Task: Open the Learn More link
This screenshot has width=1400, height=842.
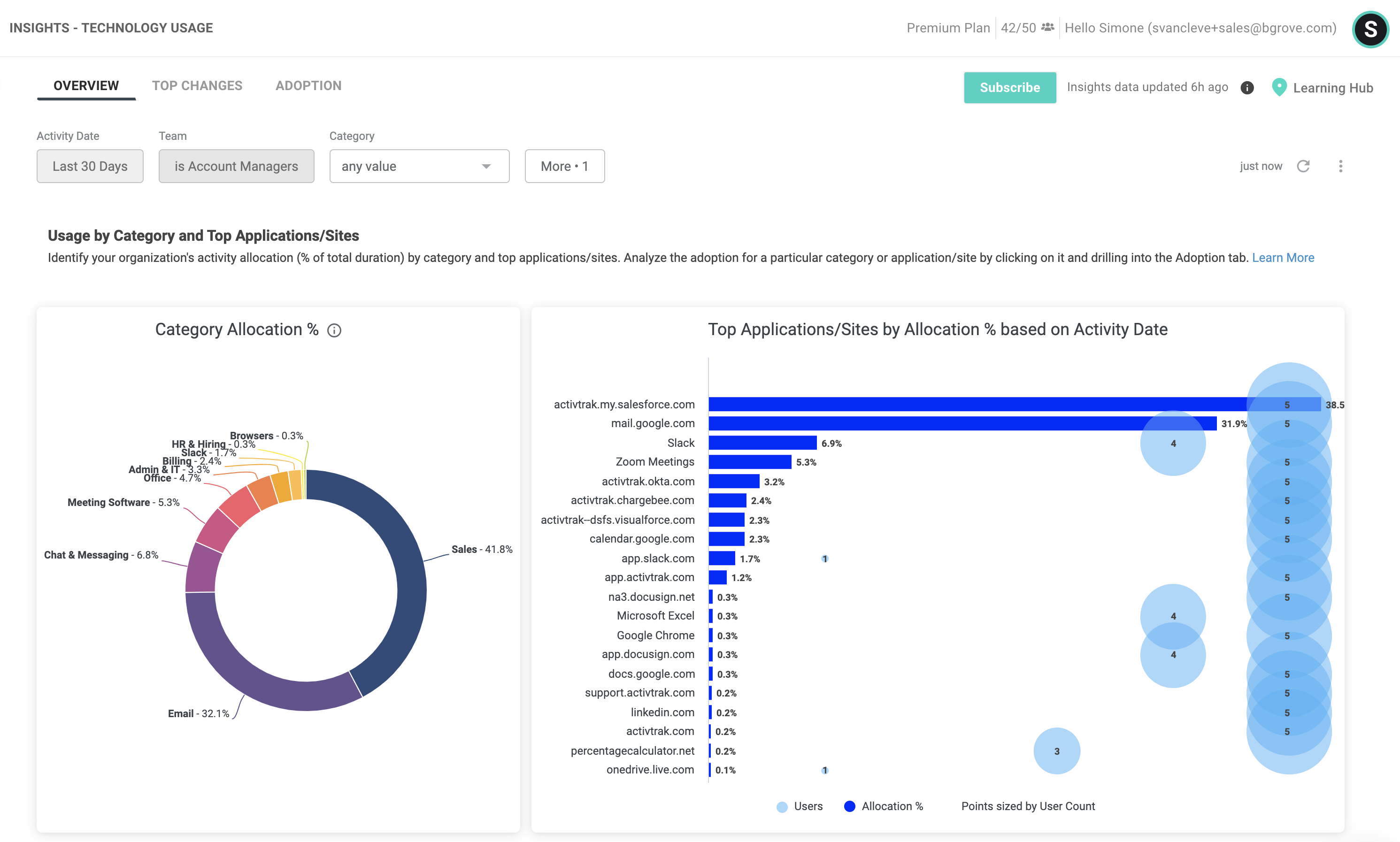Action: click(x=1283, y=258)
